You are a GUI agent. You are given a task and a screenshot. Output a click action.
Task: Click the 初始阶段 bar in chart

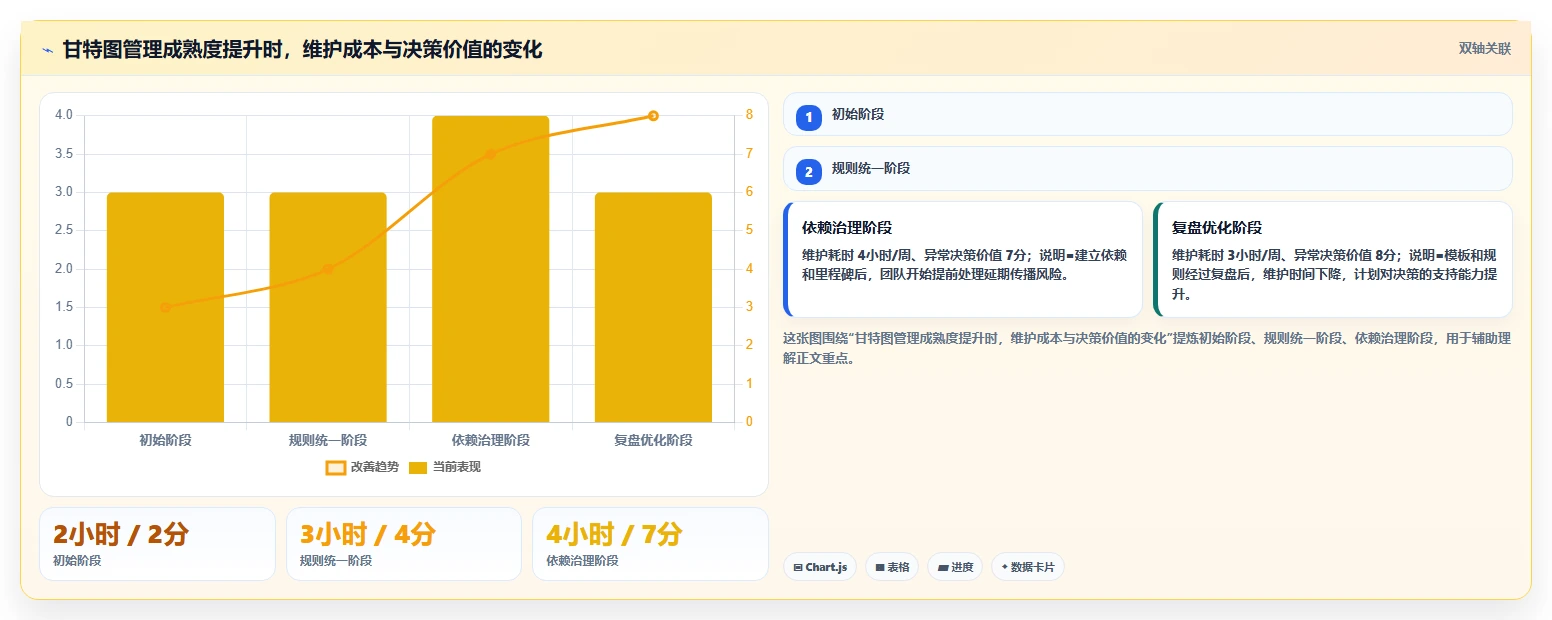(165, 307)
